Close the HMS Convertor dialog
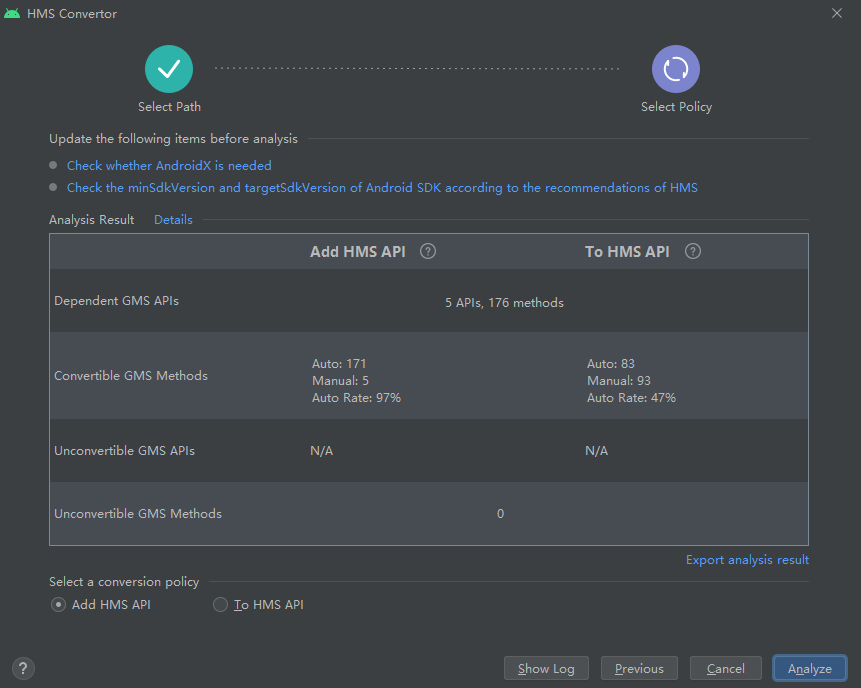Viewport: 861px width, 688px height. [836, 13]
